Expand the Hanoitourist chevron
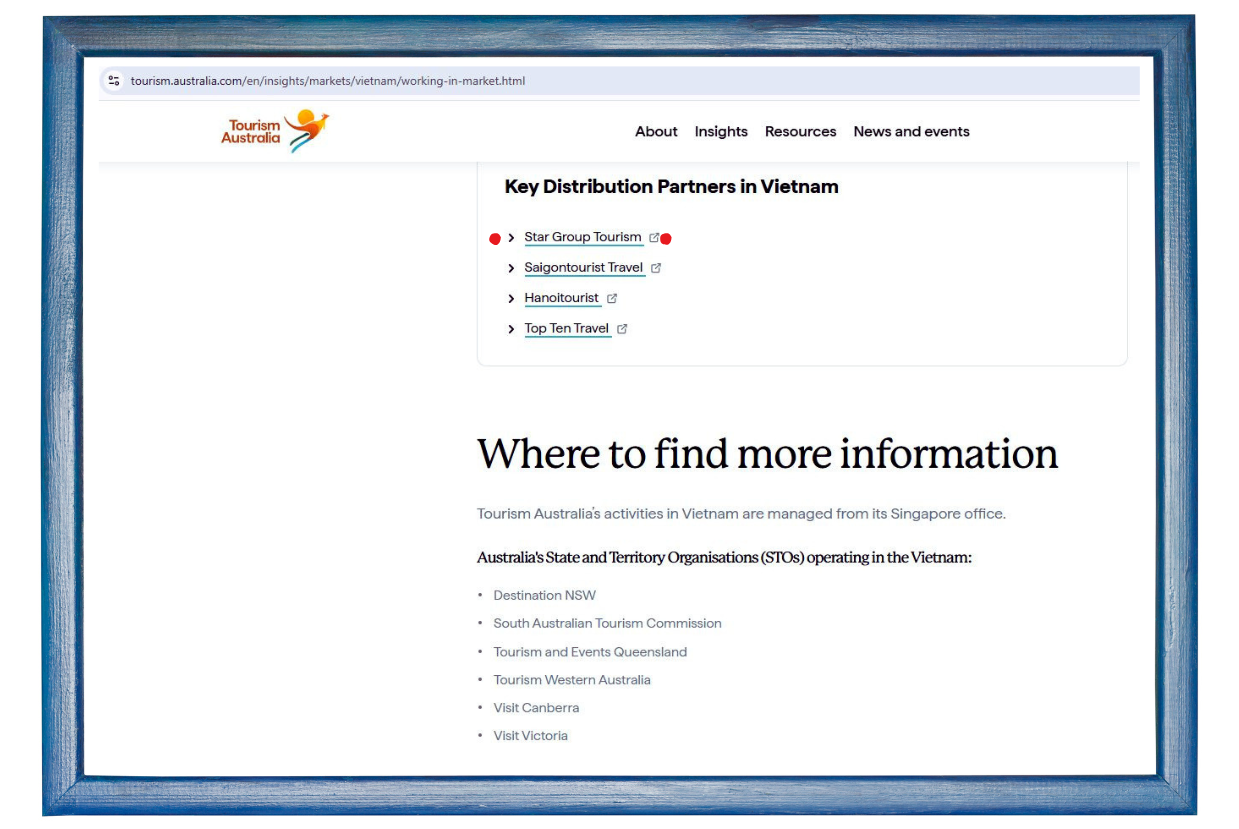Image resolution: width=1239 pixels, height=829 pixels. (x=511, y=298)
